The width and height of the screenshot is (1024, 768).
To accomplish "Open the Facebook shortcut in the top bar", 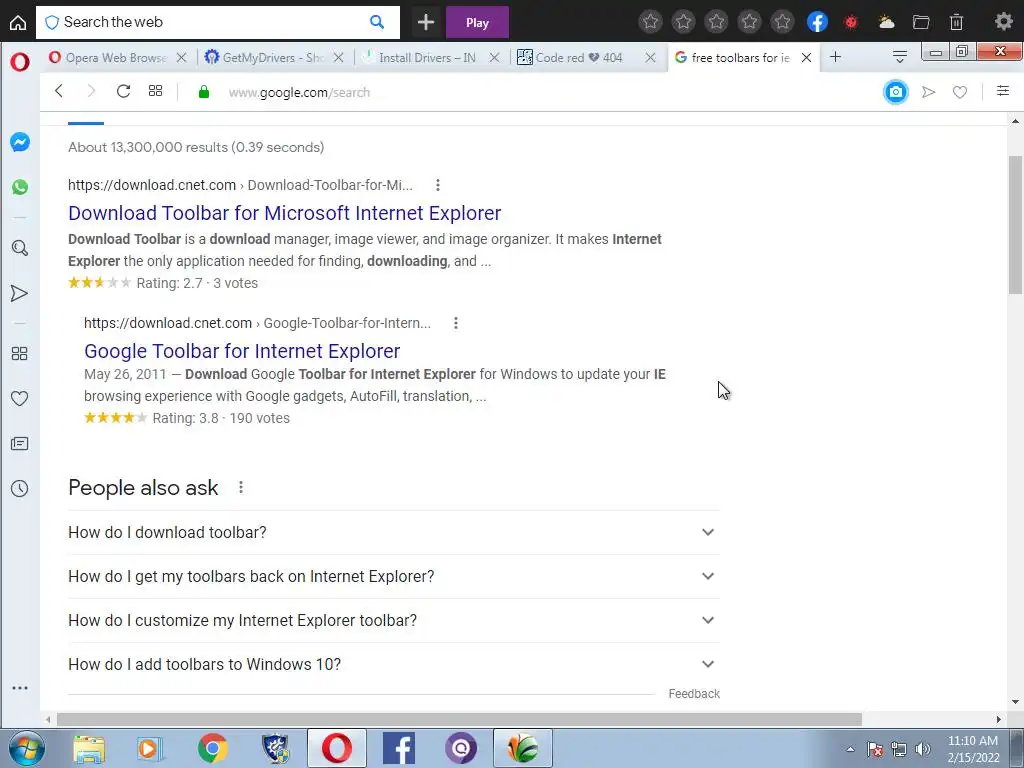I will [x=817, y=22].
